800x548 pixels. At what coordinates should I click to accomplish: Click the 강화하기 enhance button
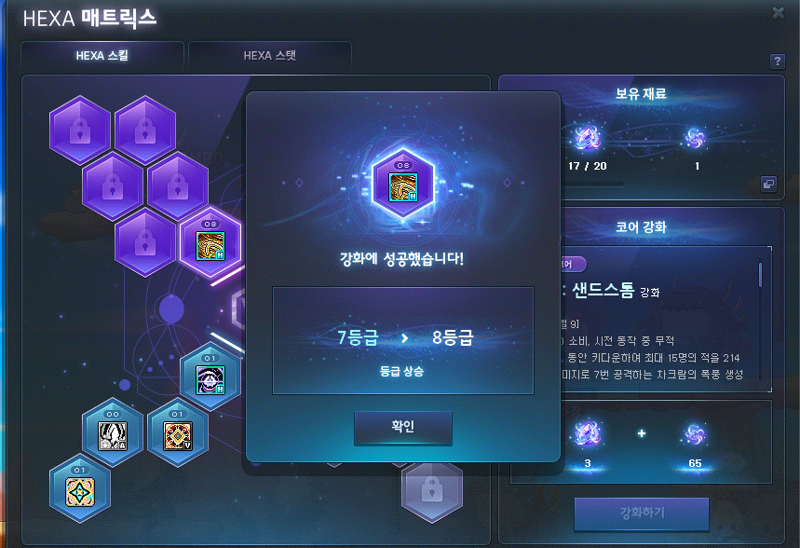coord(642,513)
